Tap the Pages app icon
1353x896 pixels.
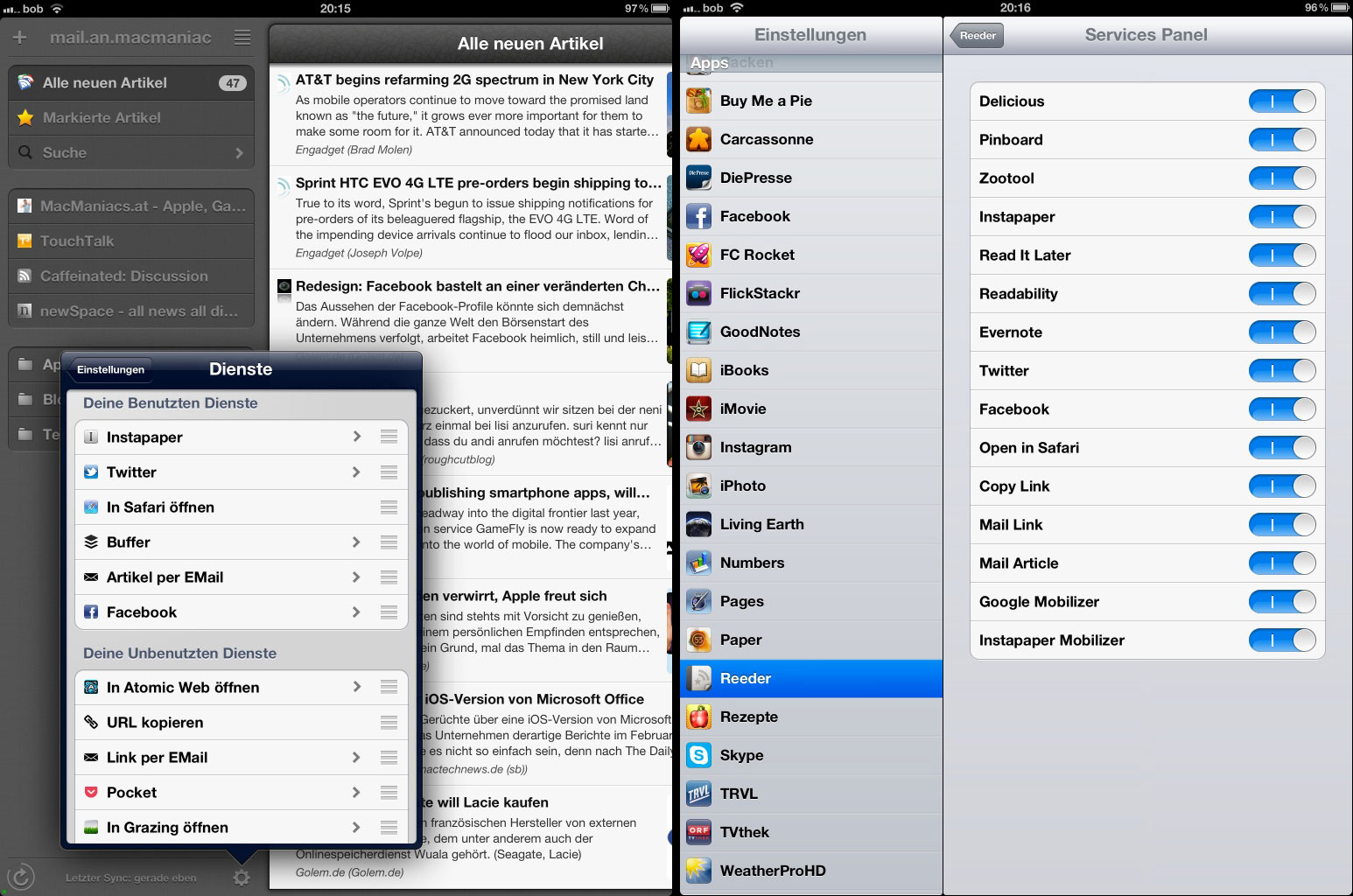tap(698, 601)
